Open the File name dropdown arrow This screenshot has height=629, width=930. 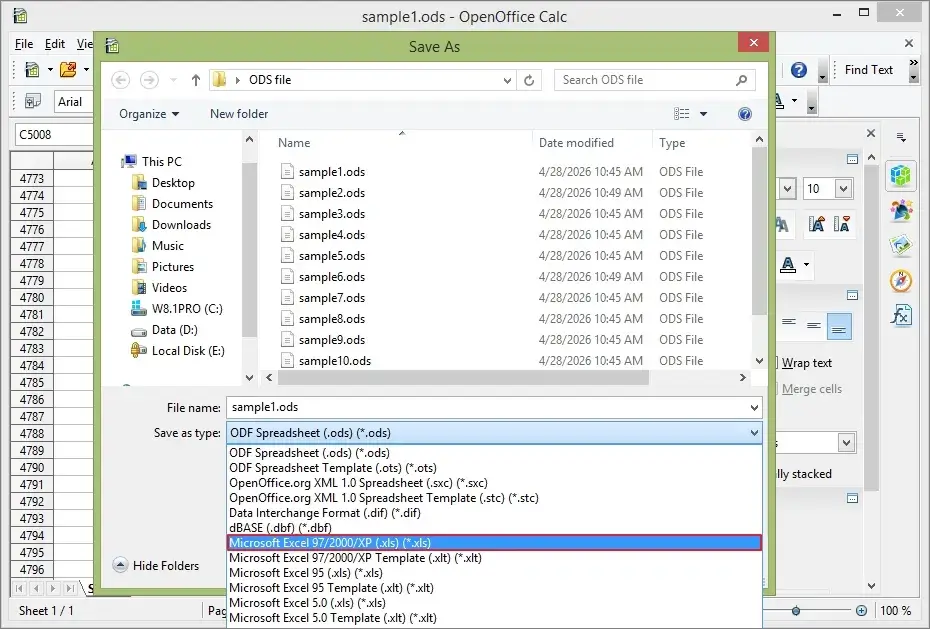754,408
